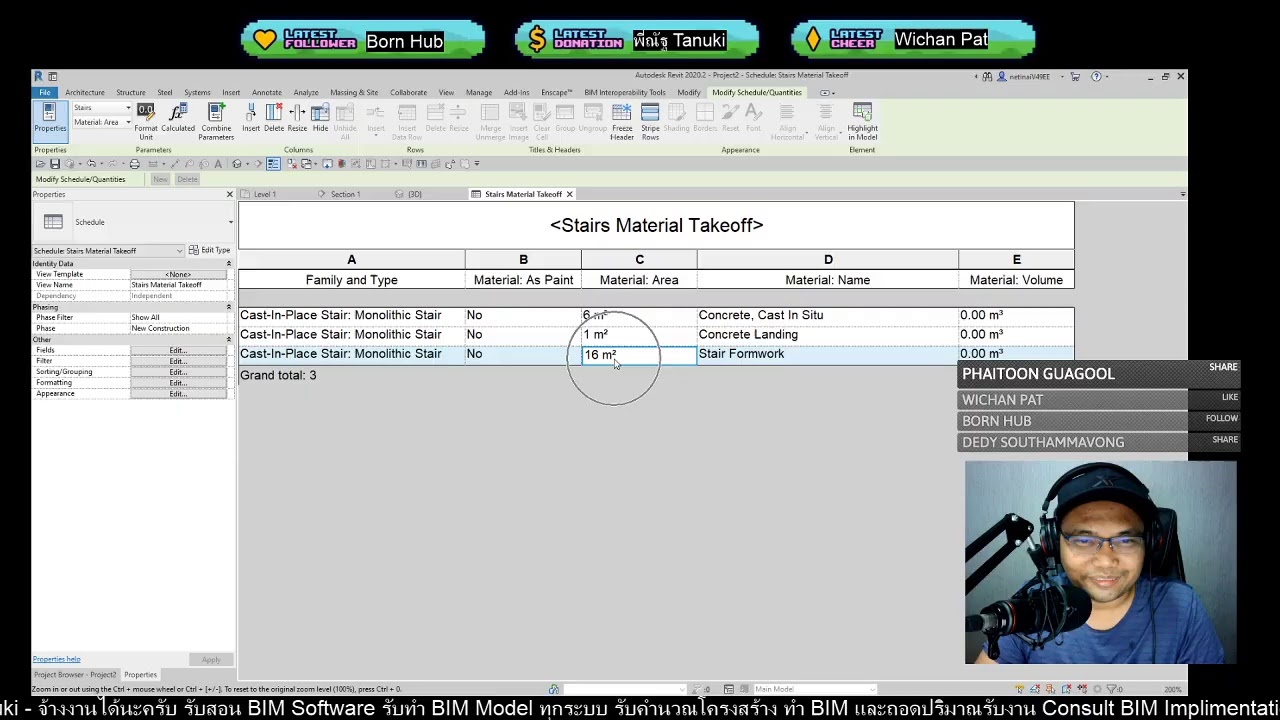Toggle Stripe Rows
This screenshot has width=1280, height=720.
(x=650, y=121)
